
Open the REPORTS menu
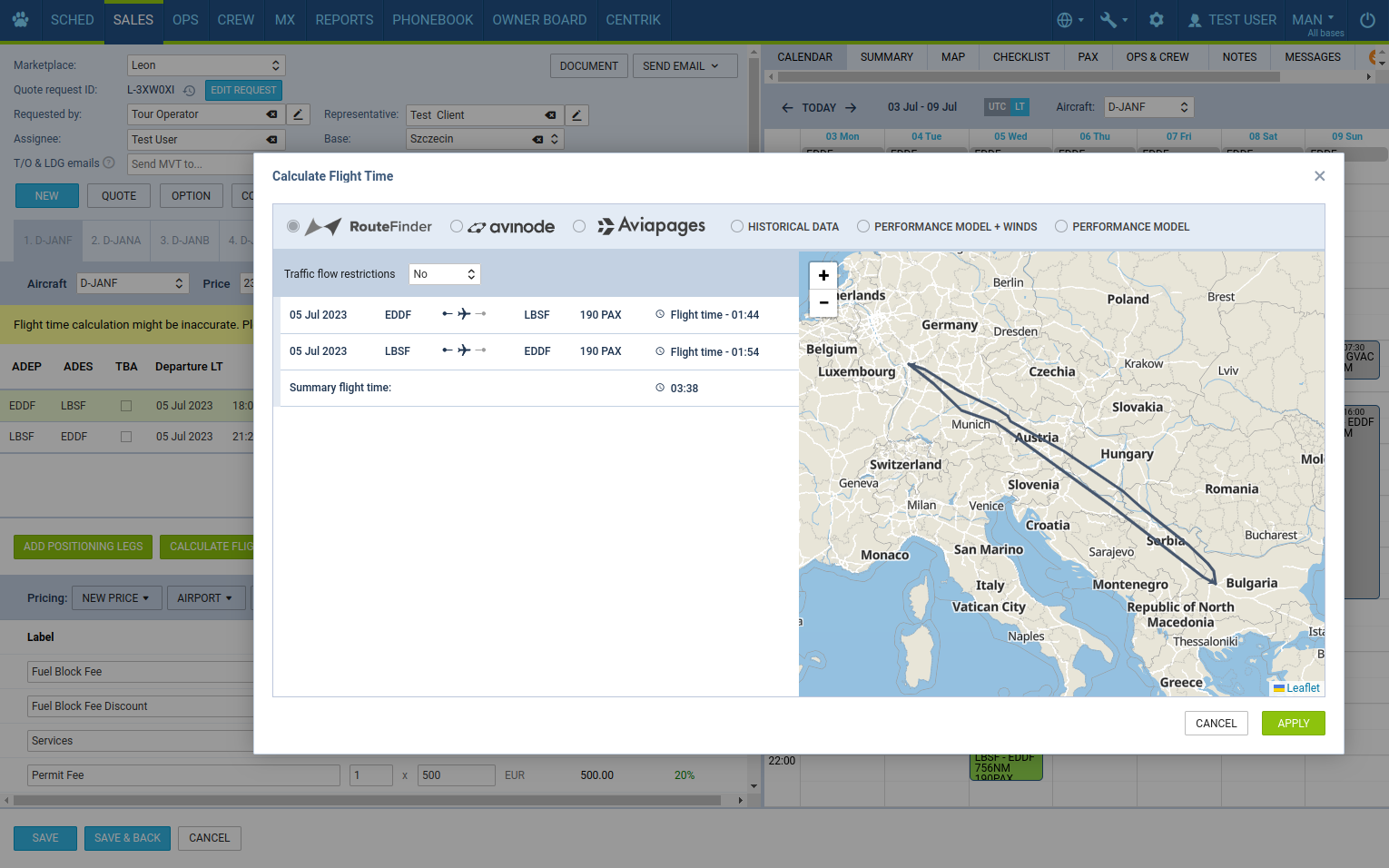pos(344,20)
